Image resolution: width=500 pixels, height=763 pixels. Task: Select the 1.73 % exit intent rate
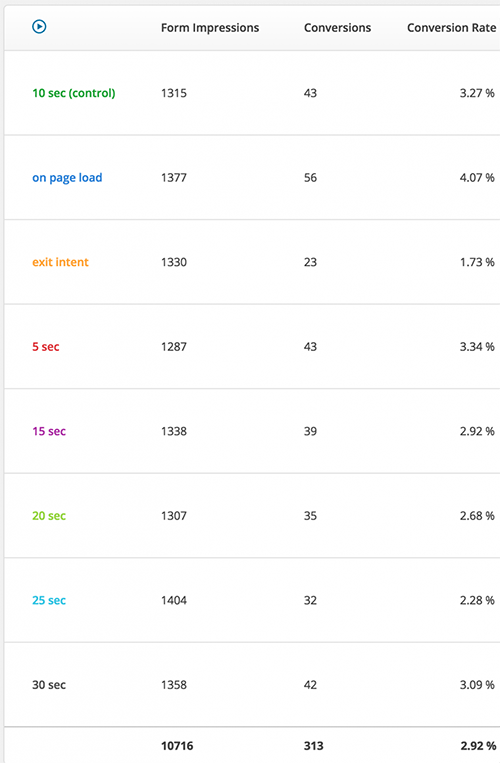point(477,262)
